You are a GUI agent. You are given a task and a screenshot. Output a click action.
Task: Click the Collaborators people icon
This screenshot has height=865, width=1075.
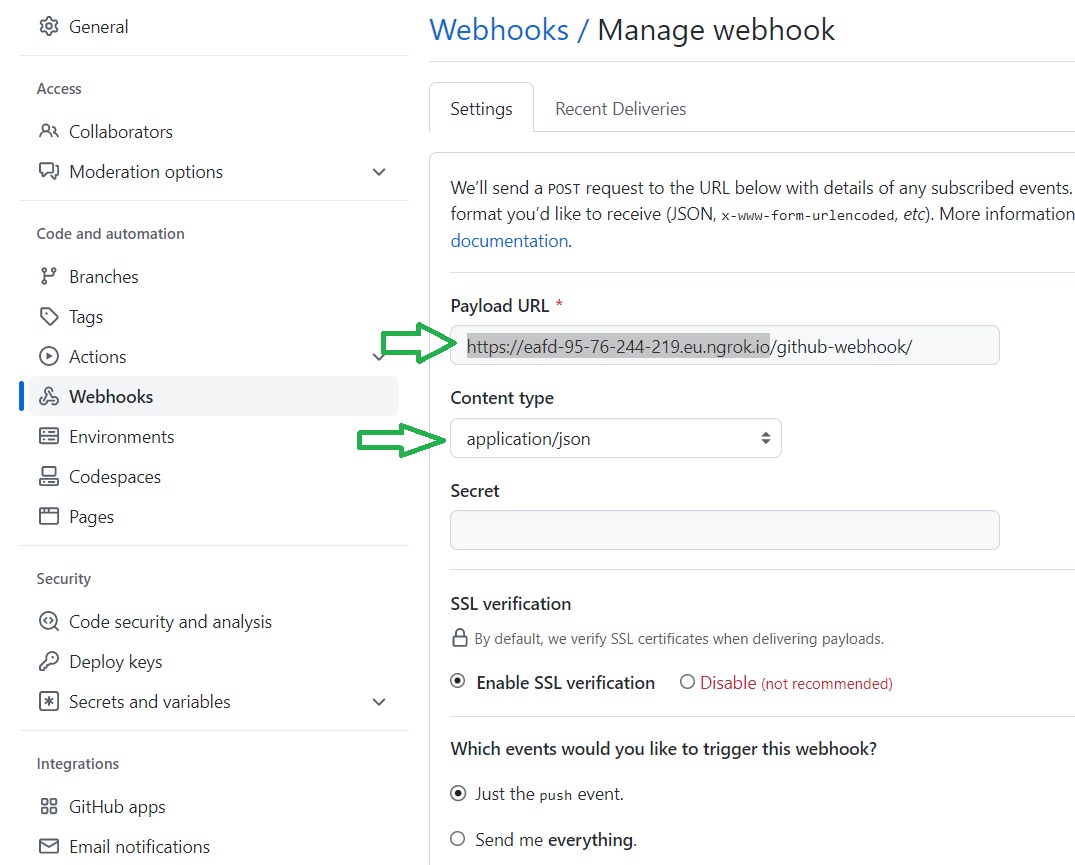(x=48, y=132)
